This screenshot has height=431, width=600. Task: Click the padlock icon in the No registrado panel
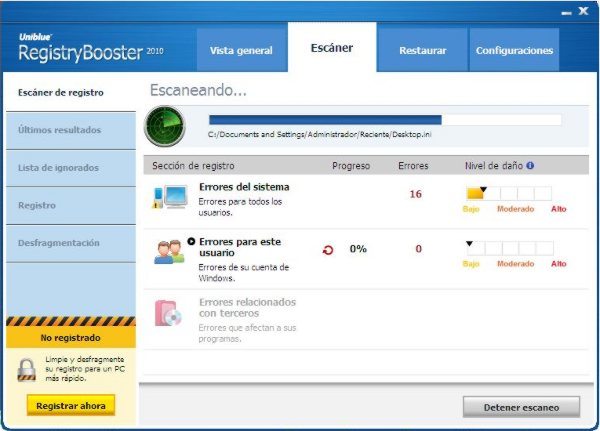(x=26, y=370)
